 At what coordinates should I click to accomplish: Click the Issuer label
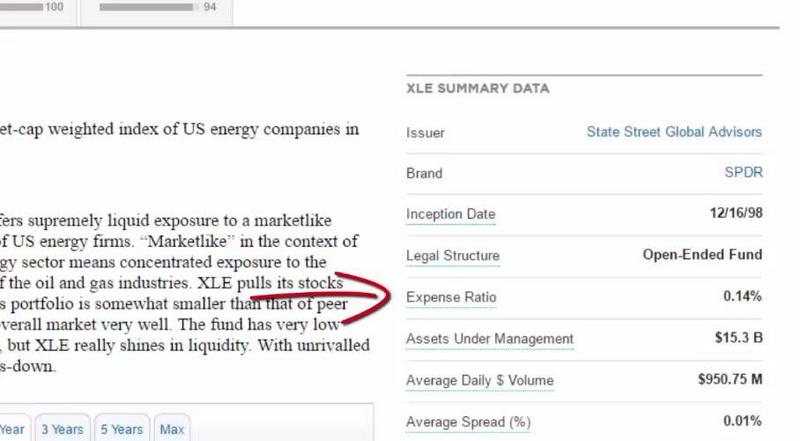click(425, 133)
